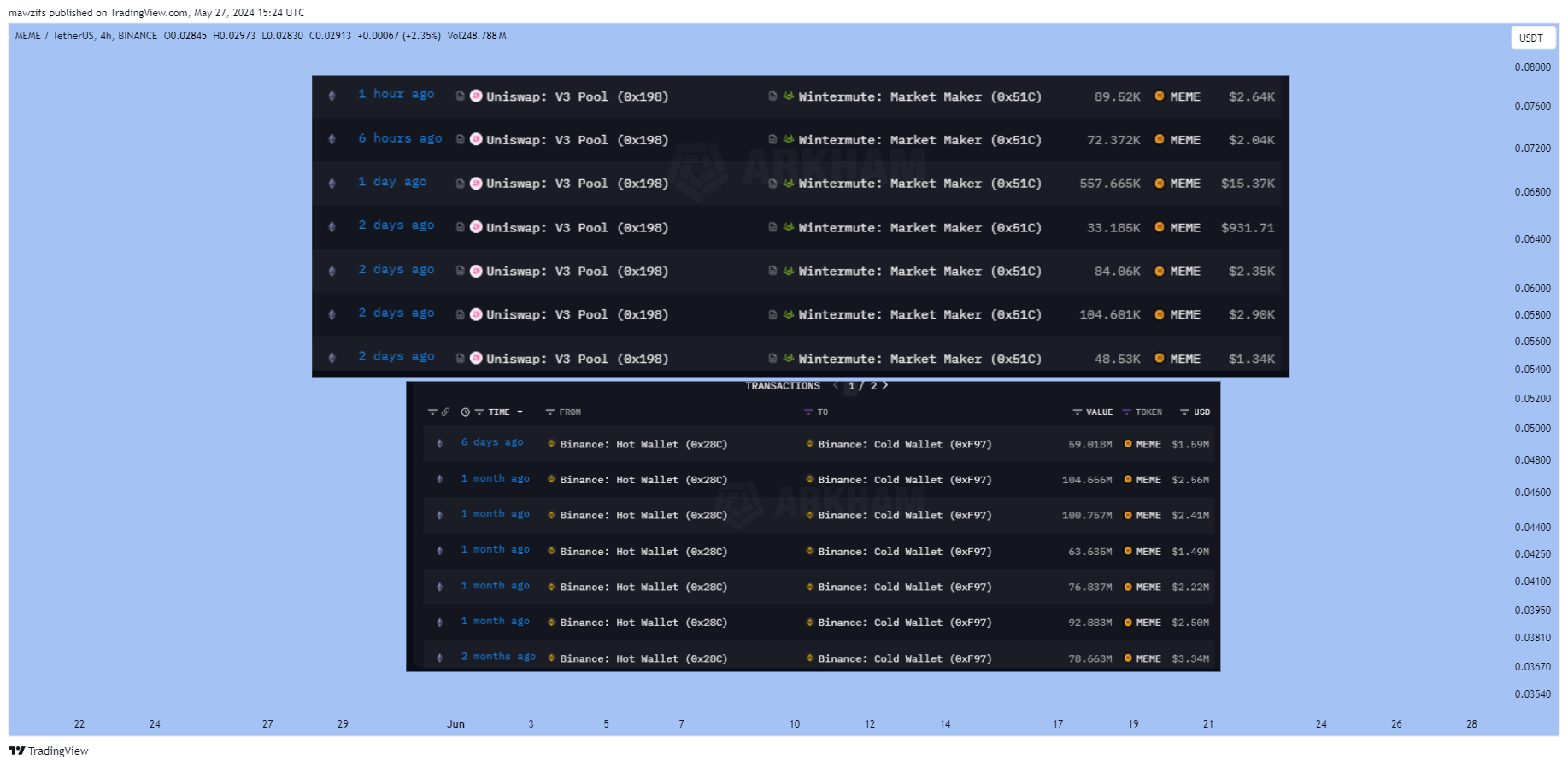Click Uniswap: V3 Pool (0x198) in the $2.64K row
Screen dimensions: 1568x766
click(x=577, y=96)
